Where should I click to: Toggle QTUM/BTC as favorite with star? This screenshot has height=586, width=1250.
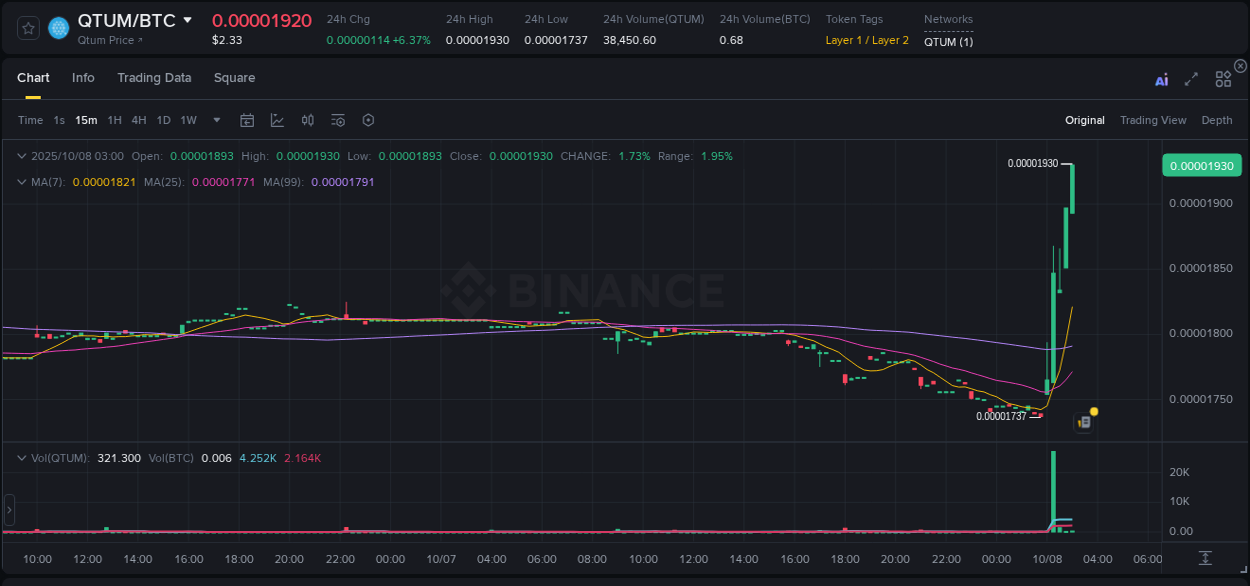[x=27, y=27]
